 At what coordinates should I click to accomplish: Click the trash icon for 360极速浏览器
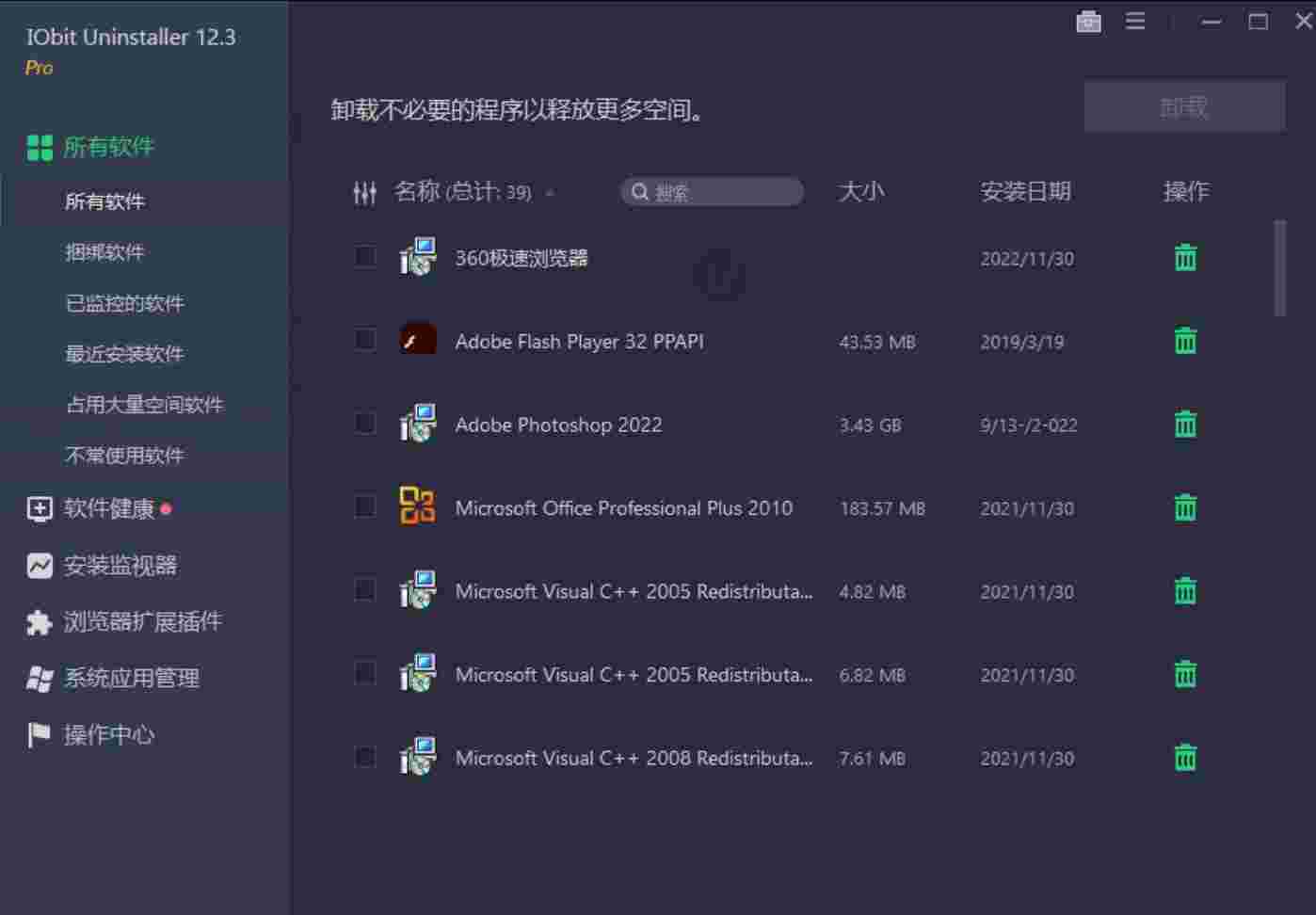[1185, 257]
